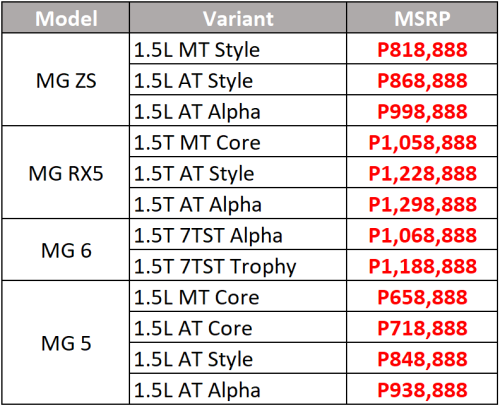The image size is (500, 408).
Task: Select the P938,888 price cell
Action: (422, 389)
